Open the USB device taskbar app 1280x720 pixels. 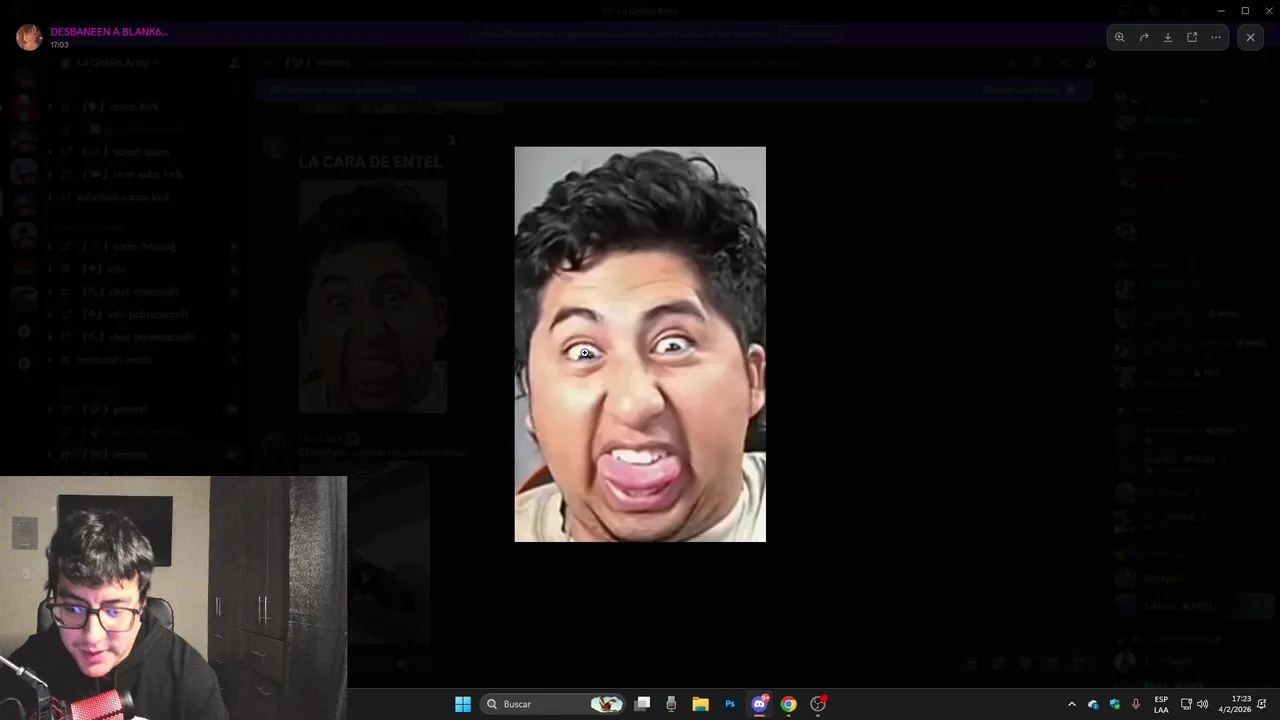(671, 704)
